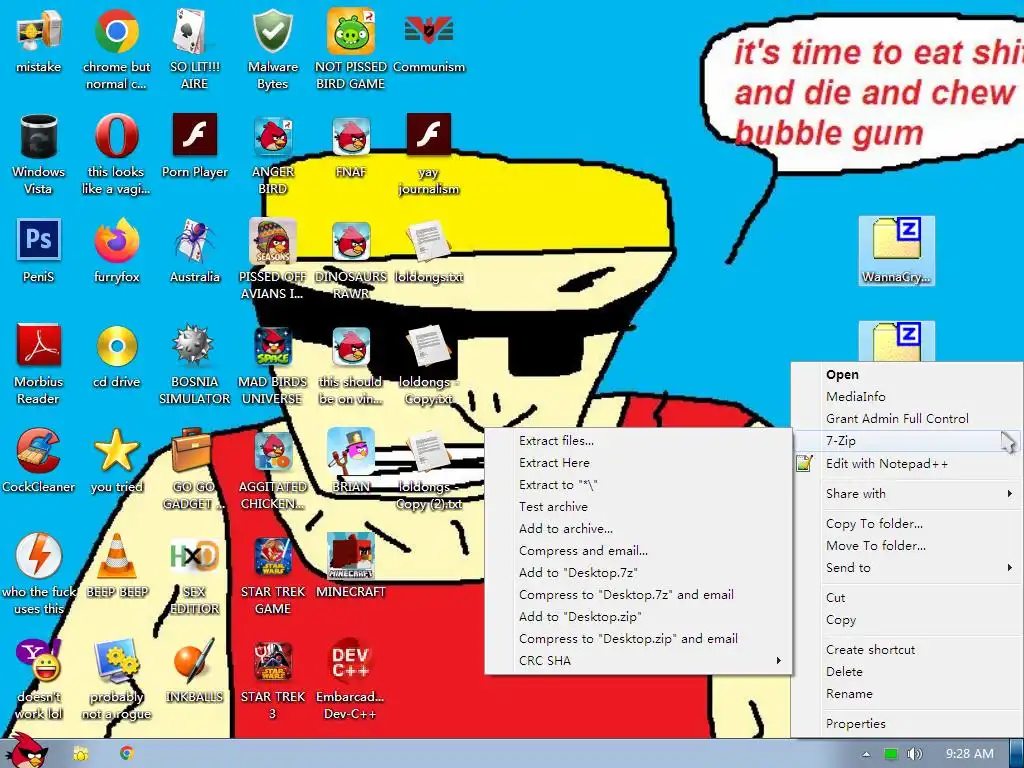This screenshot has width=1024, height=768.
Task: Choose 'Compress to "Desktop.zip" and email'
Action: pyautogui.click(x=639, y=639)
